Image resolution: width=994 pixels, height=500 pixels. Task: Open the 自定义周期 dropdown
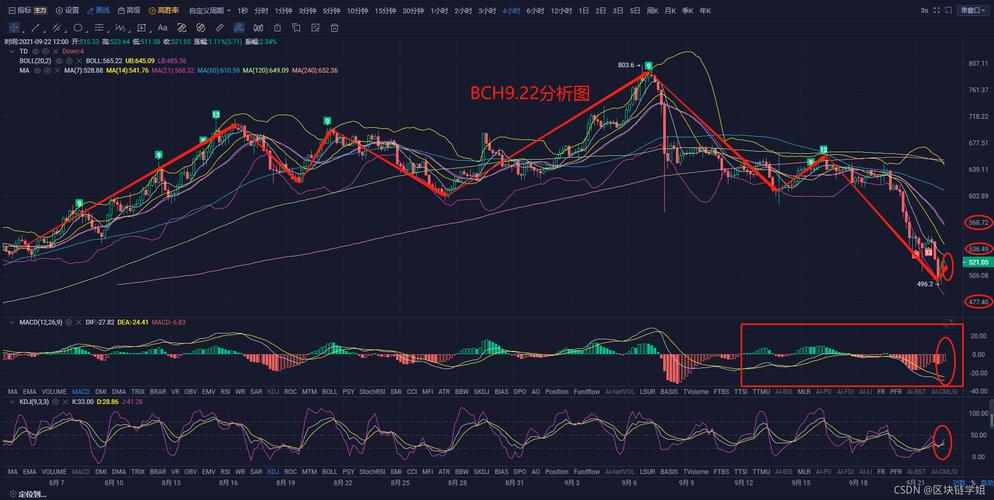[210, 11]
